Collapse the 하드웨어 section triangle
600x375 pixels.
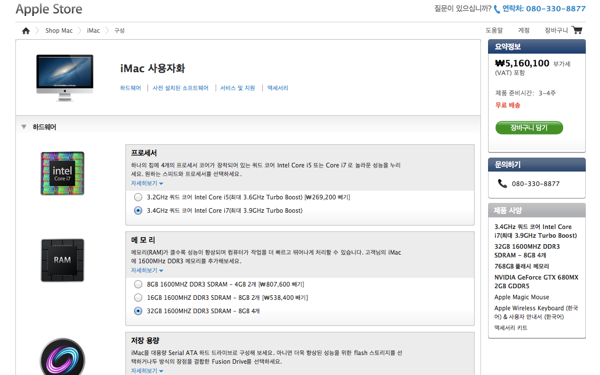(x=24, y=127)
